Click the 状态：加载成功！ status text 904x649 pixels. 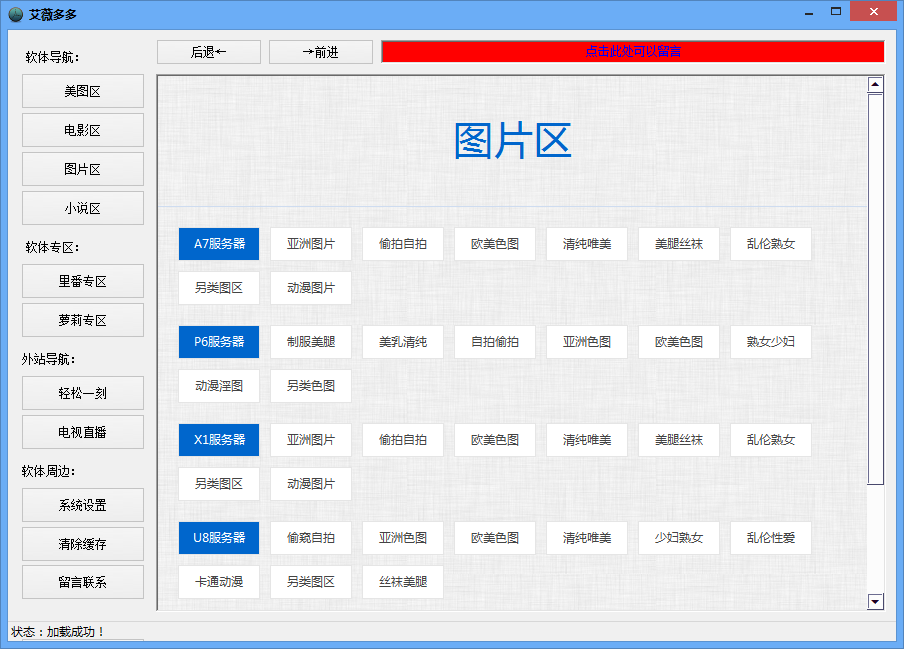point(58,632)
